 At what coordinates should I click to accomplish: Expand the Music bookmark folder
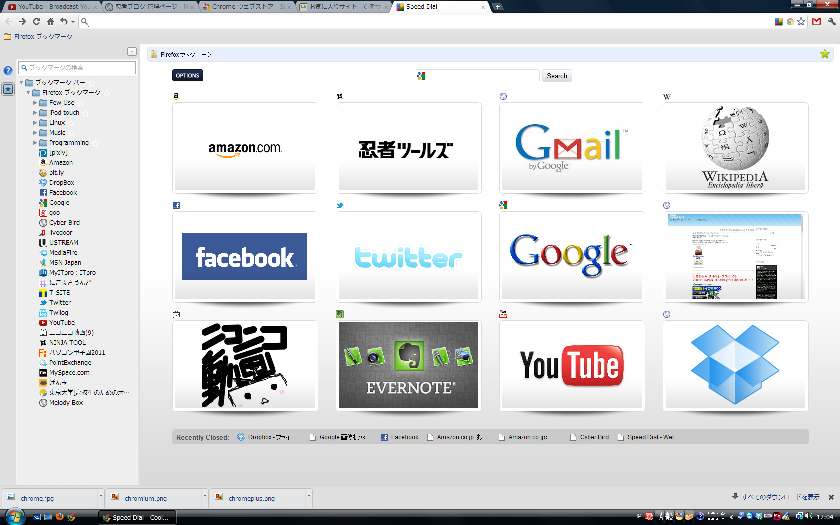35,132
